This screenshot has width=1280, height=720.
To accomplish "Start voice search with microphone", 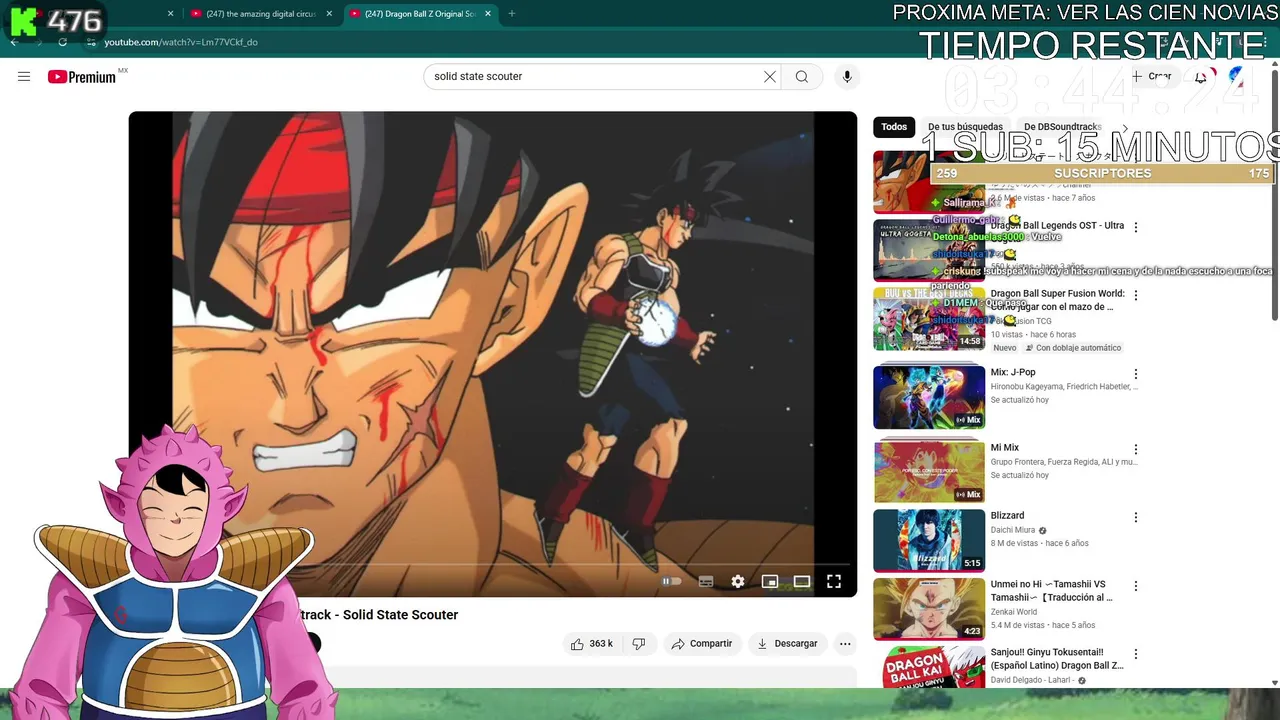I will [x=847, y=77].
